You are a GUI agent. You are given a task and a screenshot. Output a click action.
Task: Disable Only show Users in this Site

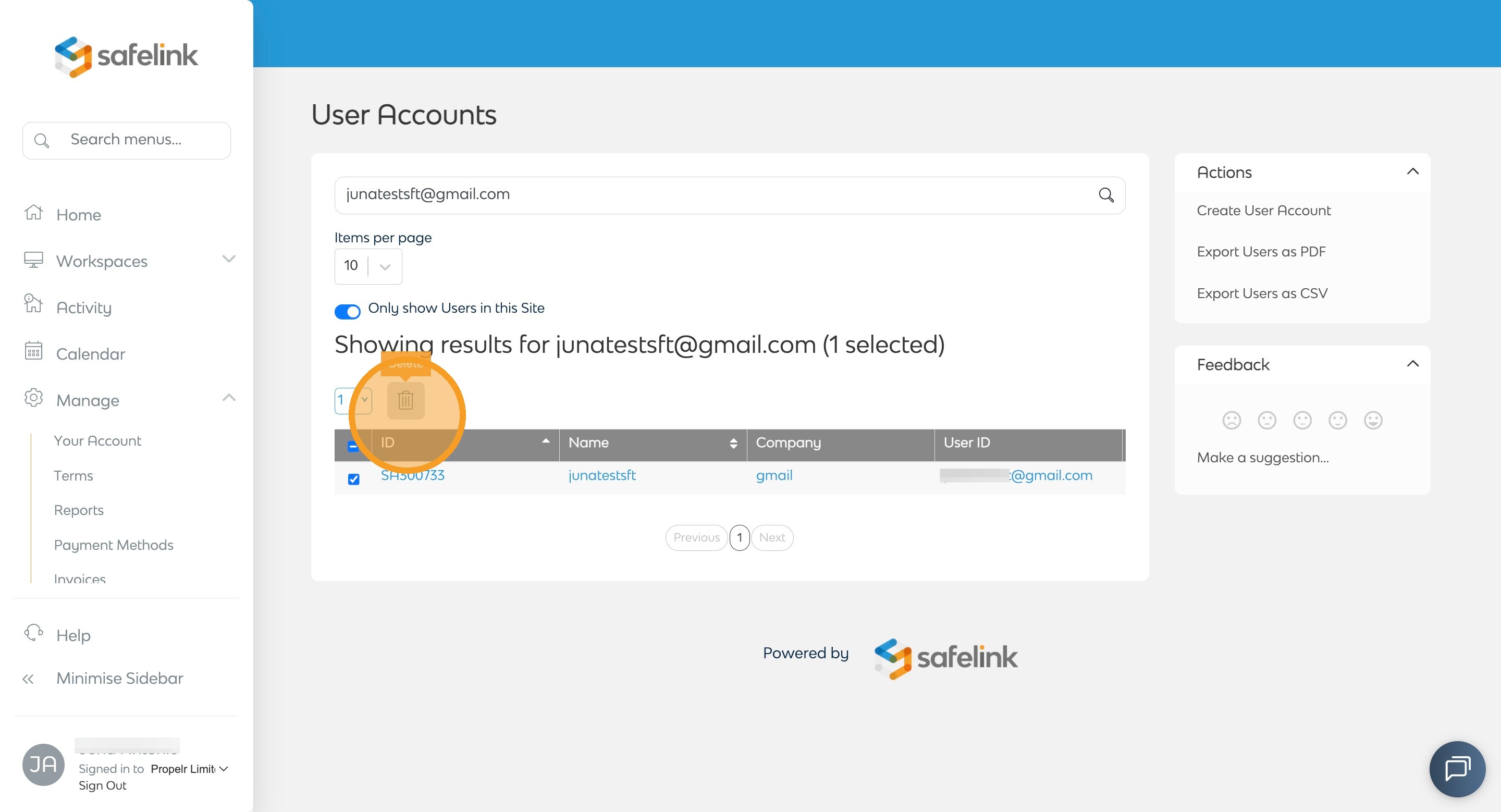(347, 312)
